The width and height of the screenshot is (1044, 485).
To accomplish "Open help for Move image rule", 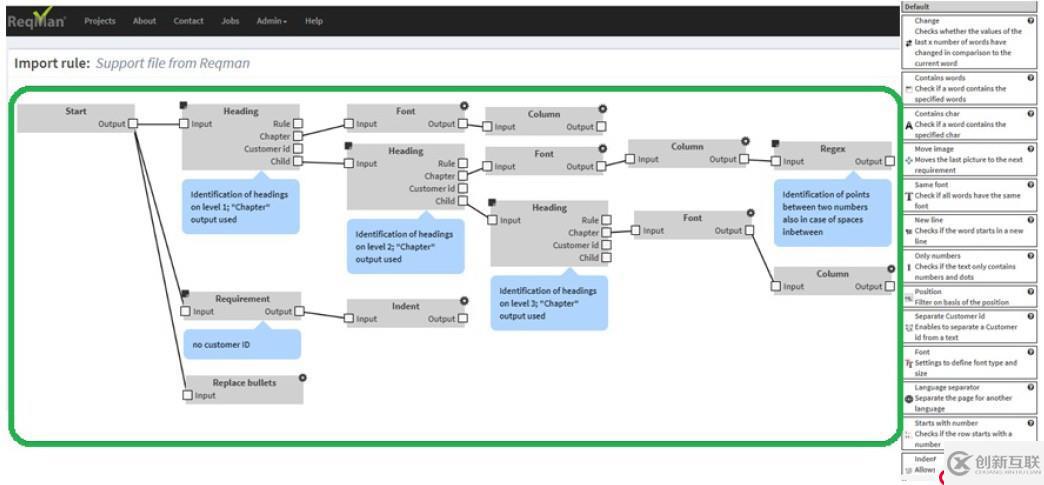I will pos(1031,149).
